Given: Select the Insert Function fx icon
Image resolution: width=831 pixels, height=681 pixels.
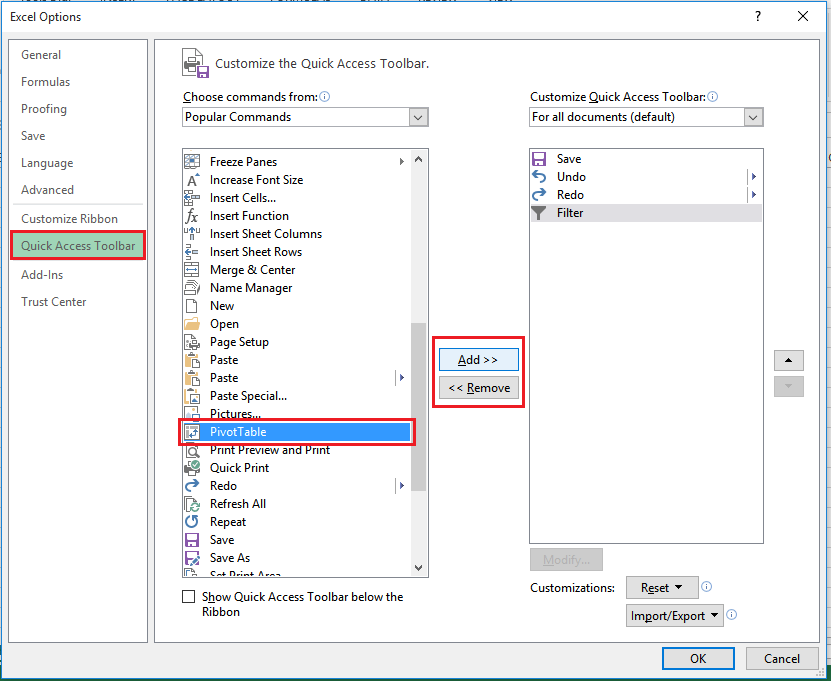Looking at the screenshot, I should [192, 216].
